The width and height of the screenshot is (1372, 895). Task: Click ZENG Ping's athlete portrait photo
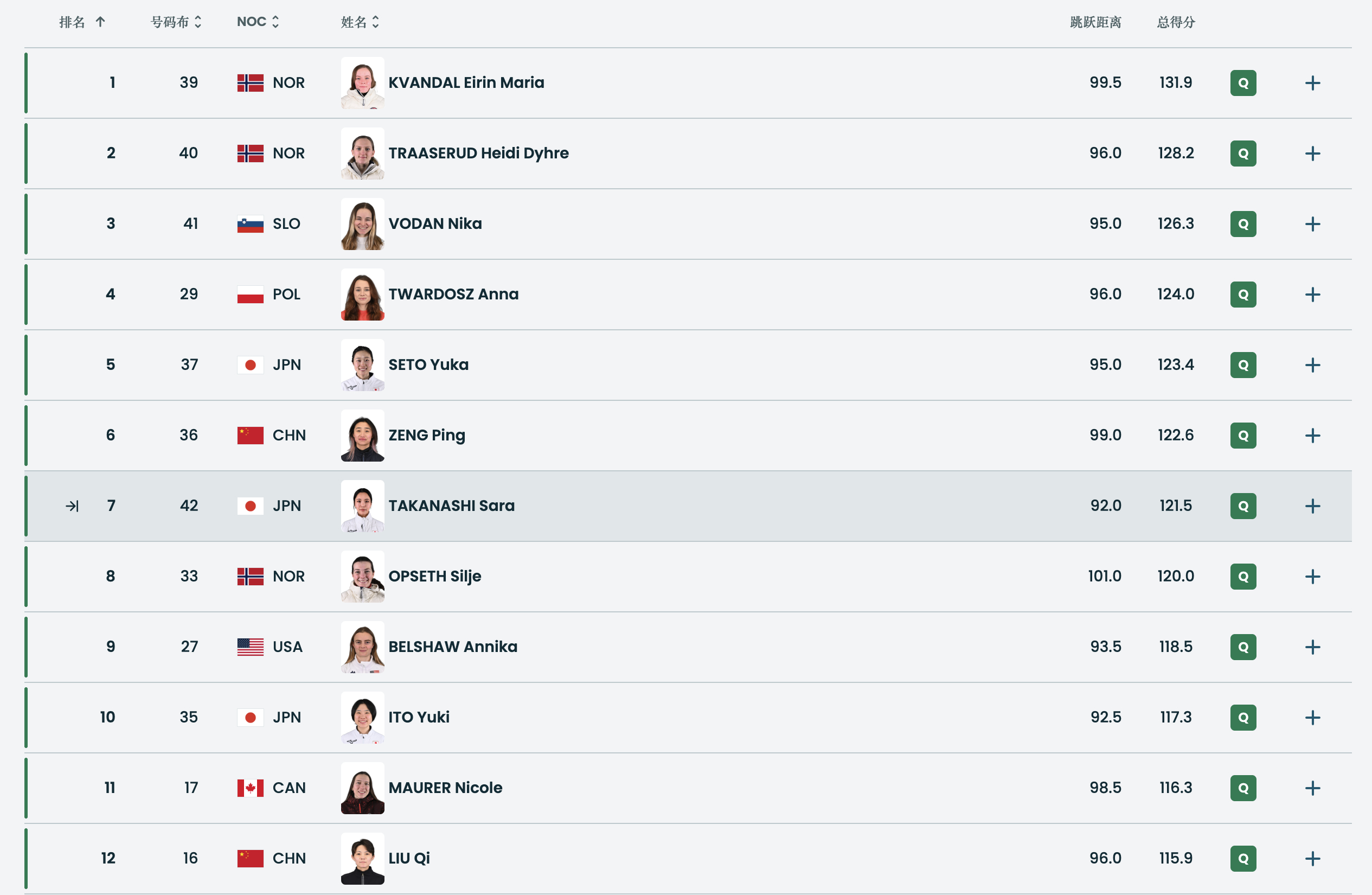(363, 436)
